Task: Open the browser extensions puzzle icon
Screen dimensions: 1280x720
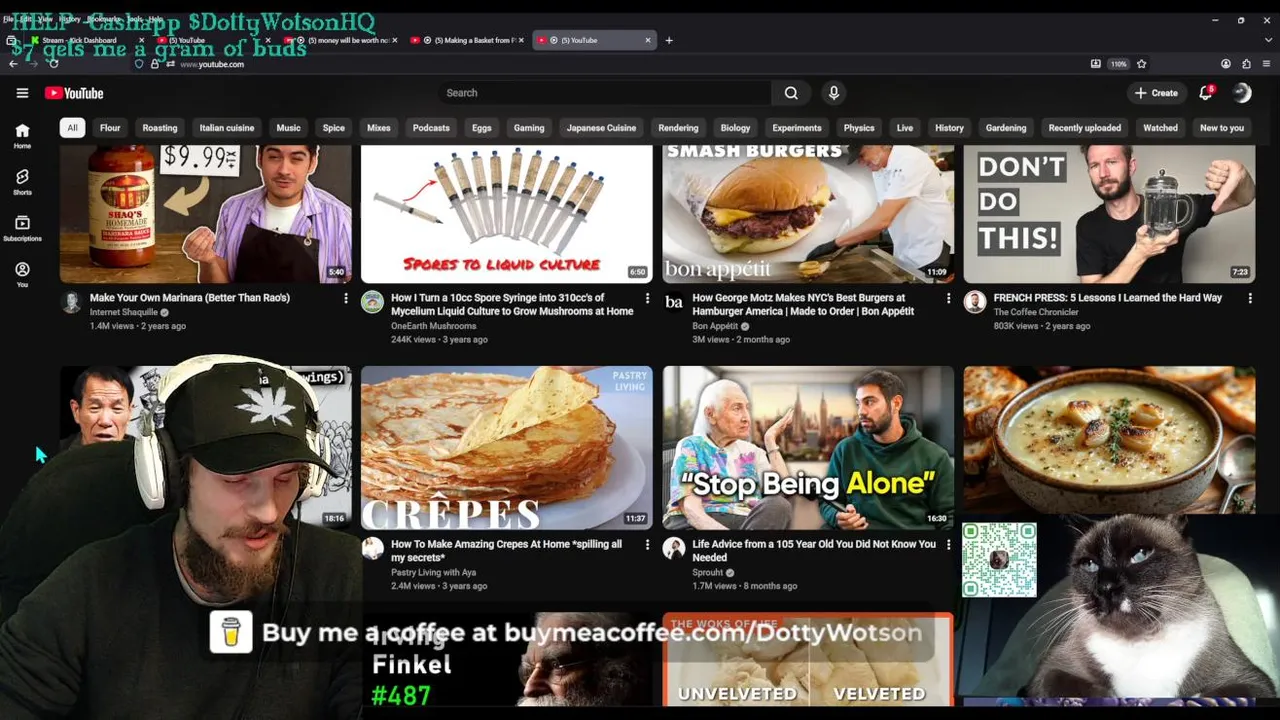Action: 1245,64
